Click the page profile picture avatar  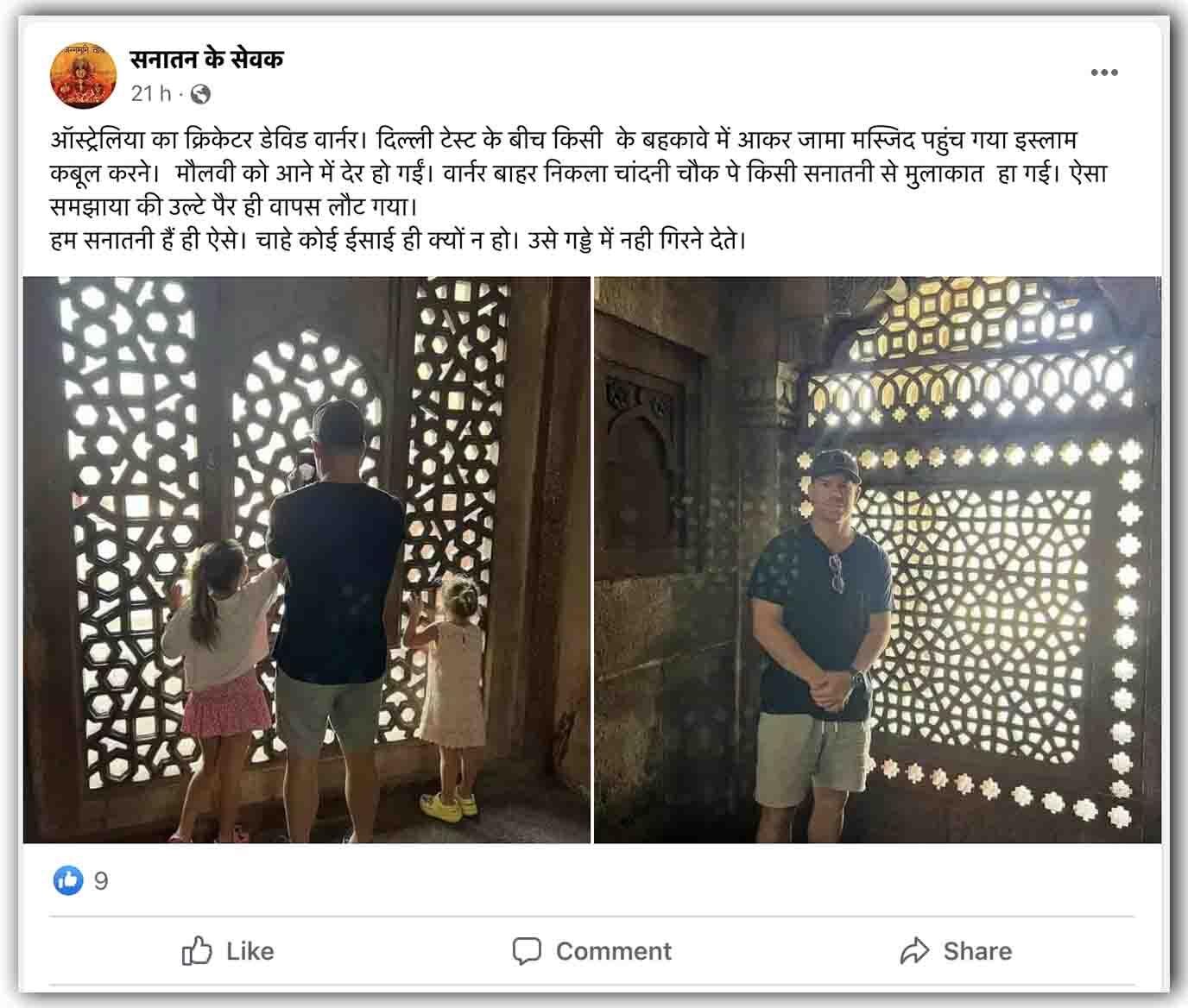(x=83, y=77)
